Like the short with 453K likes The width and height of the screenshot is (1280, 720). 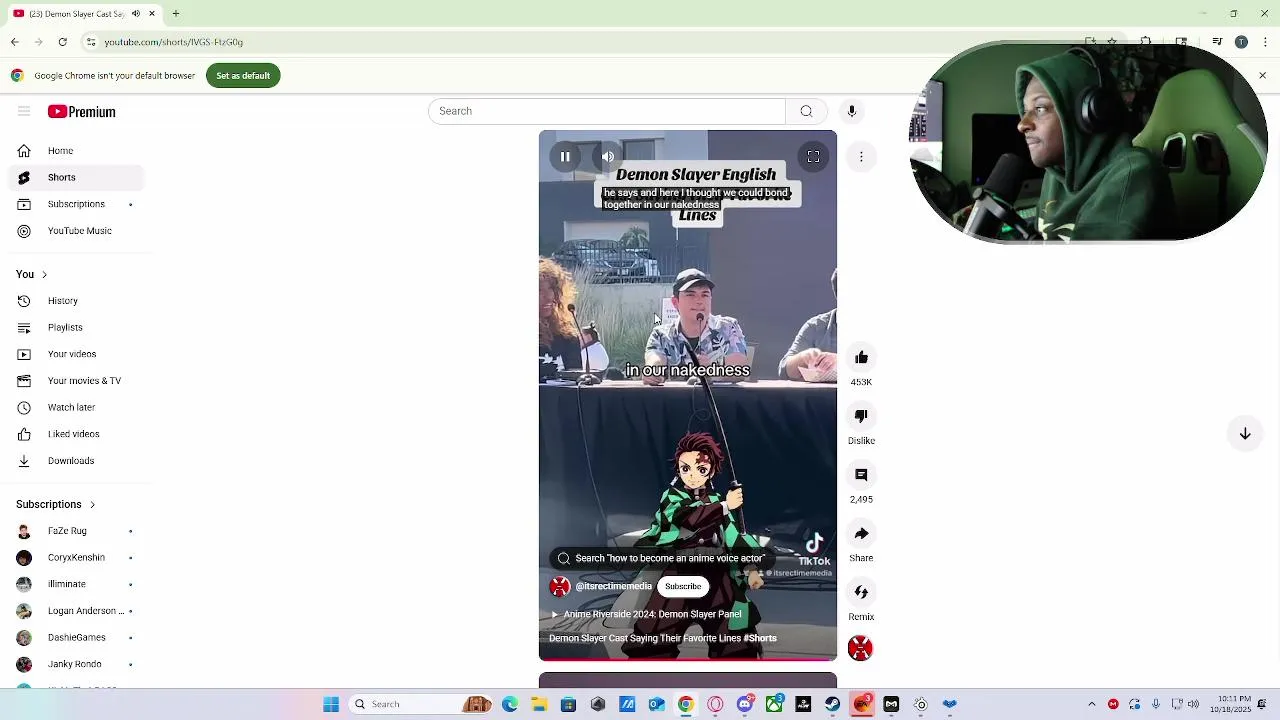coord(861,358)
